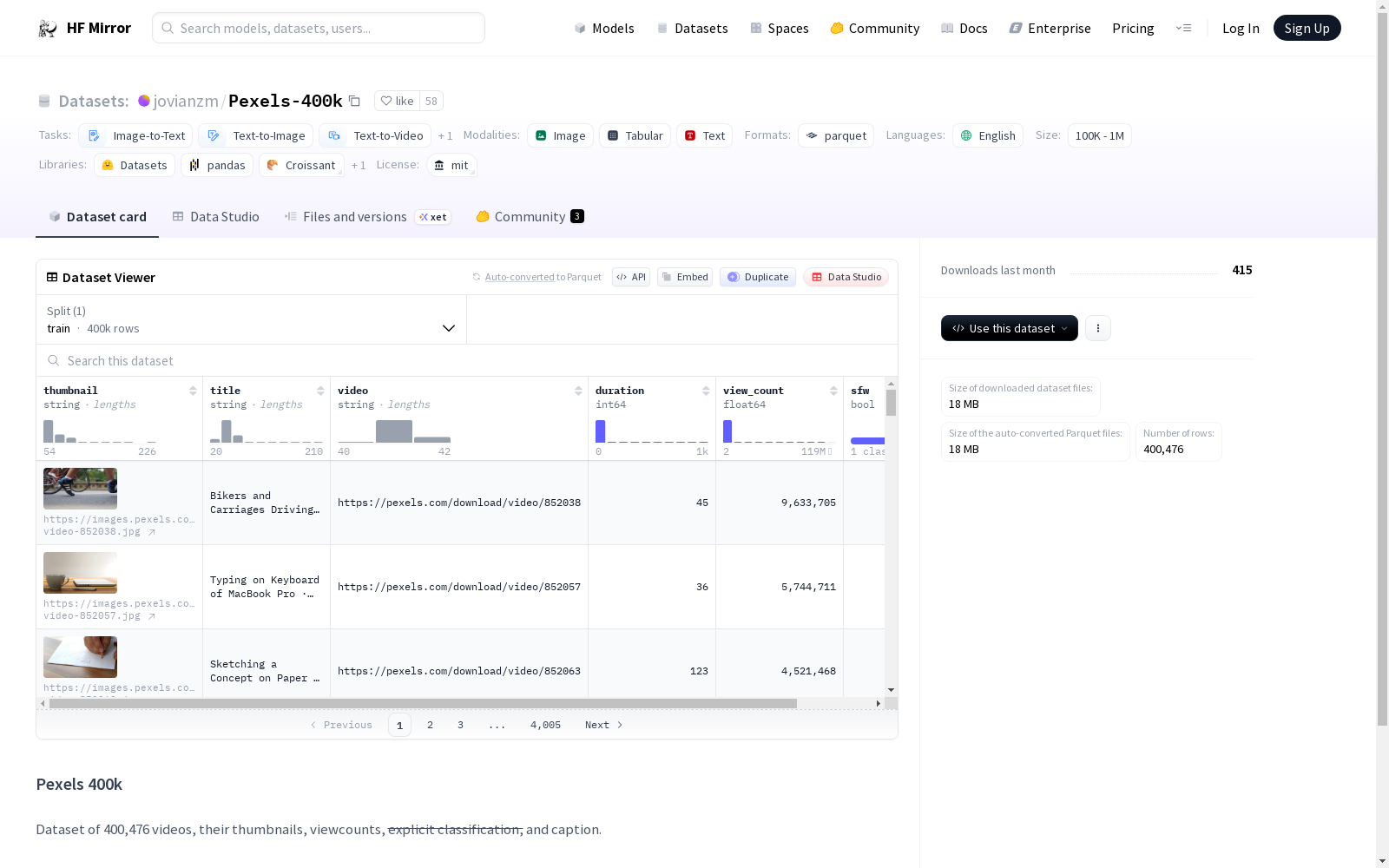Screen dimensions: 1389x868
Task: Go to page 3 of the dataset
Action: click(x=460, y=725)
